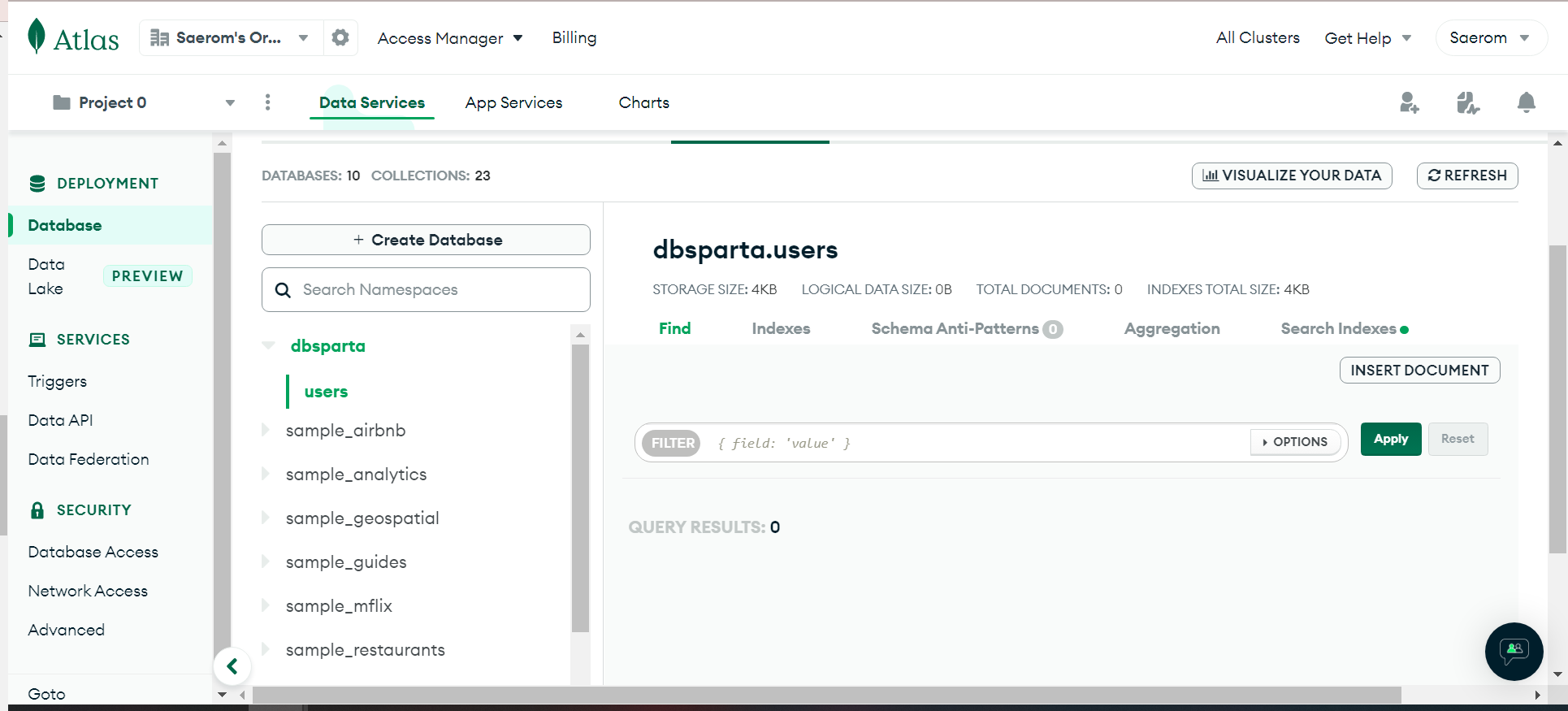Image resolution: width=1568 pixels, height=711 pixels.
Task: Open the project activity feed icon
Action: point(1467,102)
